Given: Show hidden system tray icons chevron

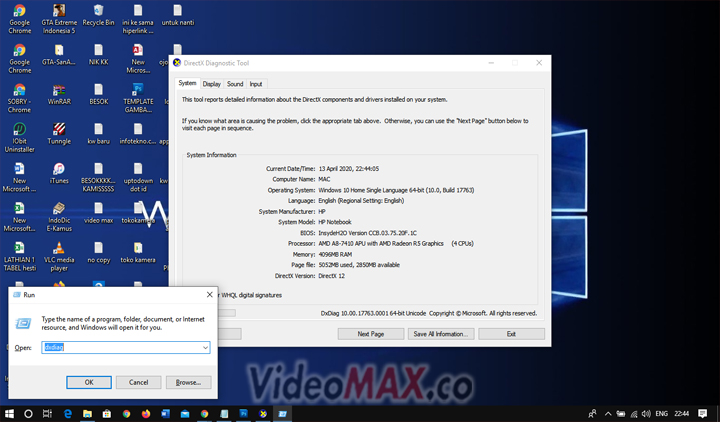Looking at the screenshot, I should click(x=608, y=414).
